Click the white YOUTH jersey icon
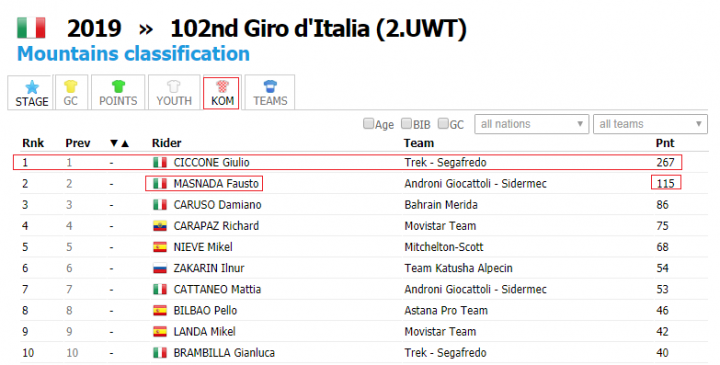Viewport: 720px width, 365px height. pos(174,86)
